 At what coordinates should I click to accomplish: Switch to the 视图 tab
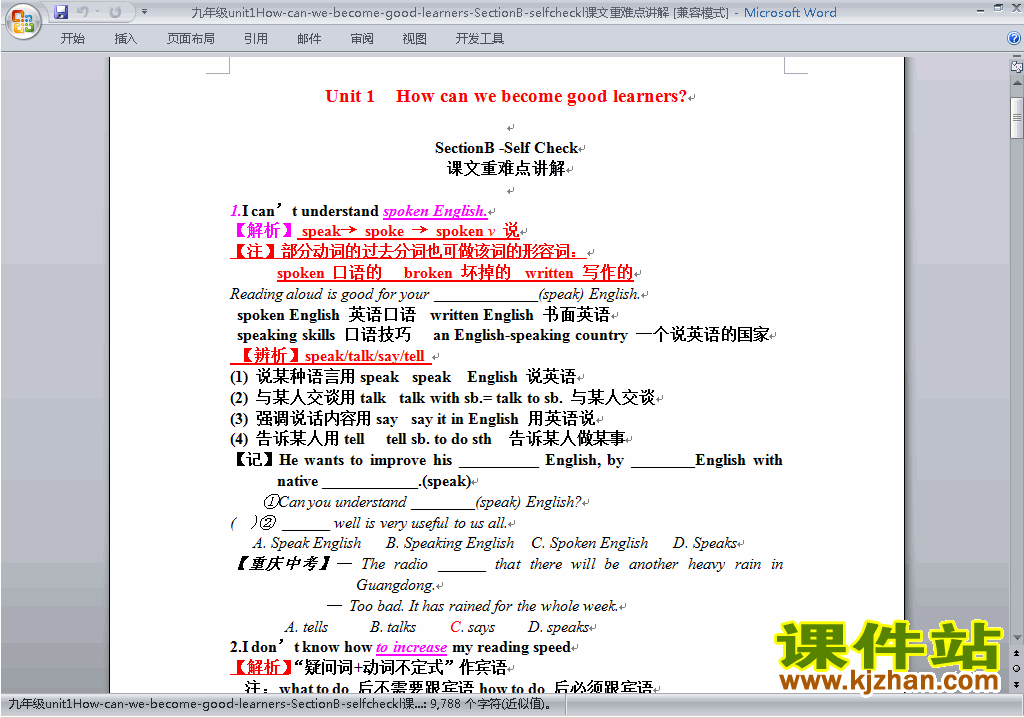414,39
